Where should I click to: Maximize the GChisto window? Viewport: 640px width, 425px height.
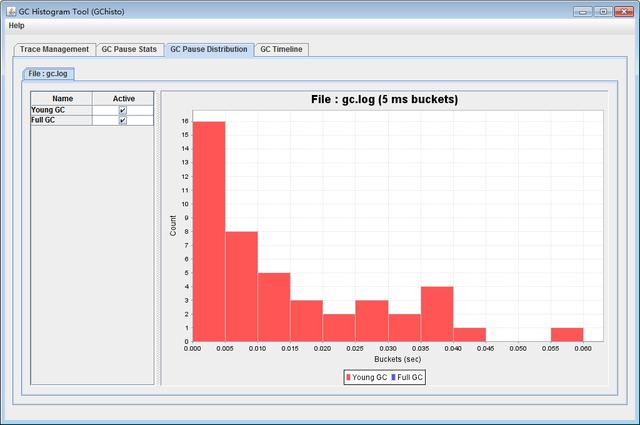click(603, 12)
